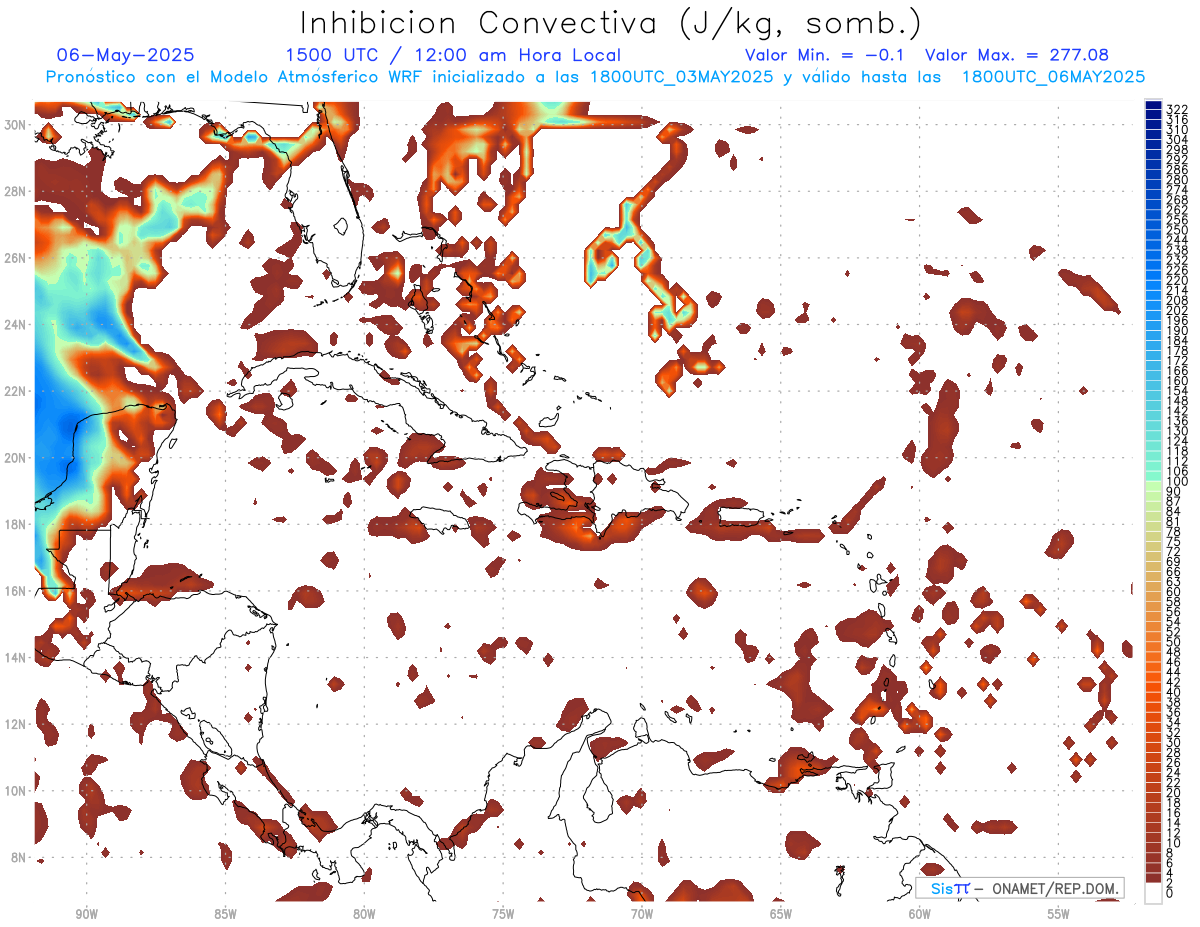Image resolution: width=1200 pixels, height=927 pixels.
Task: Click the '26N' latitude label
Action: point(14,258)
